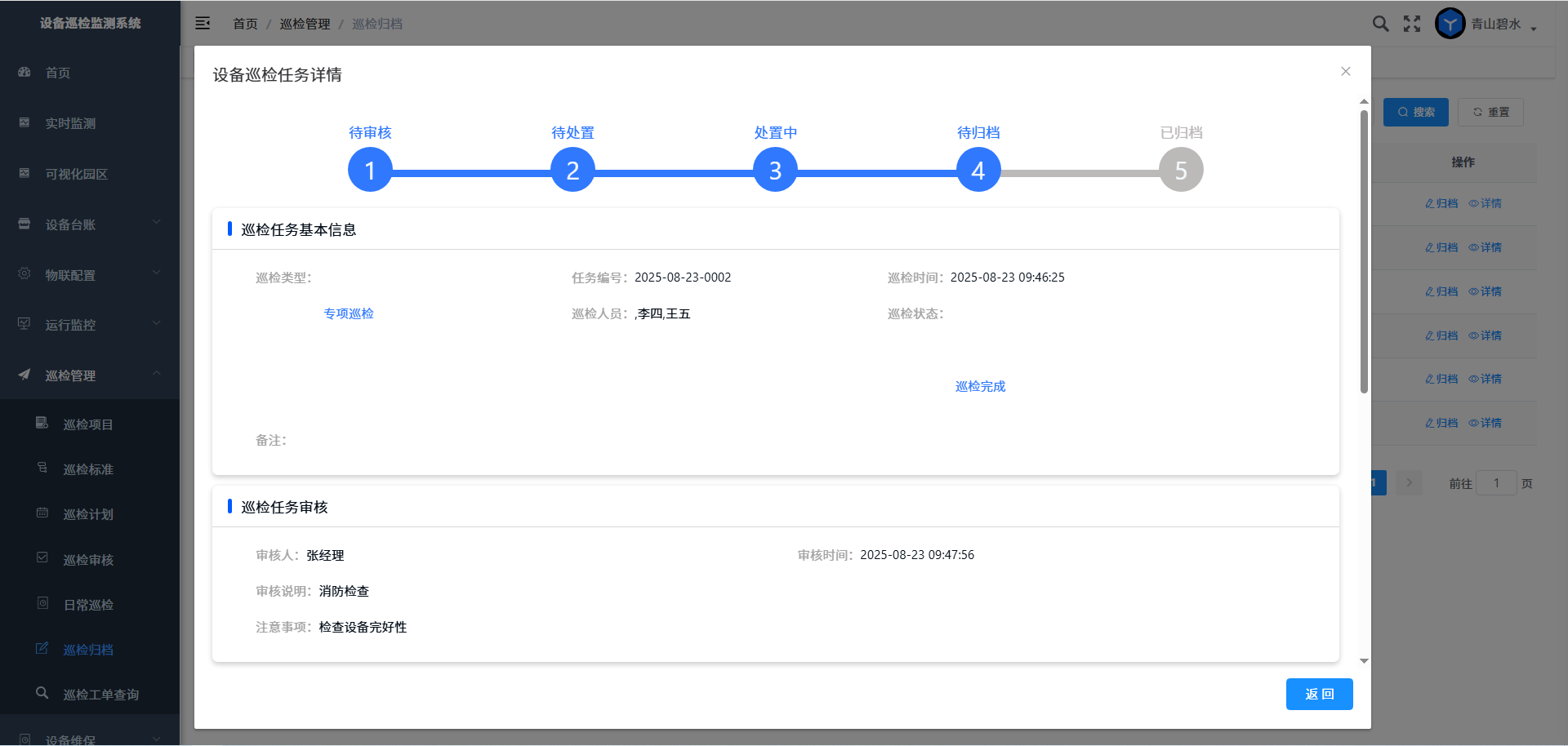The image size is (1568, 746).
Task: Collapse sidebar with the hamburger icon
Action: 203,24
